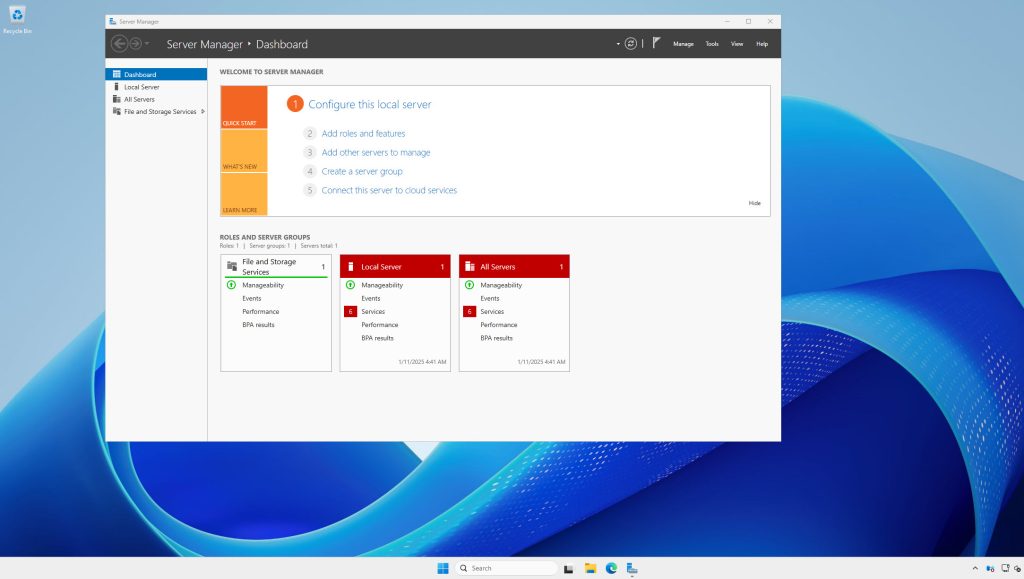Open the Manage menu
1024x579 pixels.
pos(683,44)
